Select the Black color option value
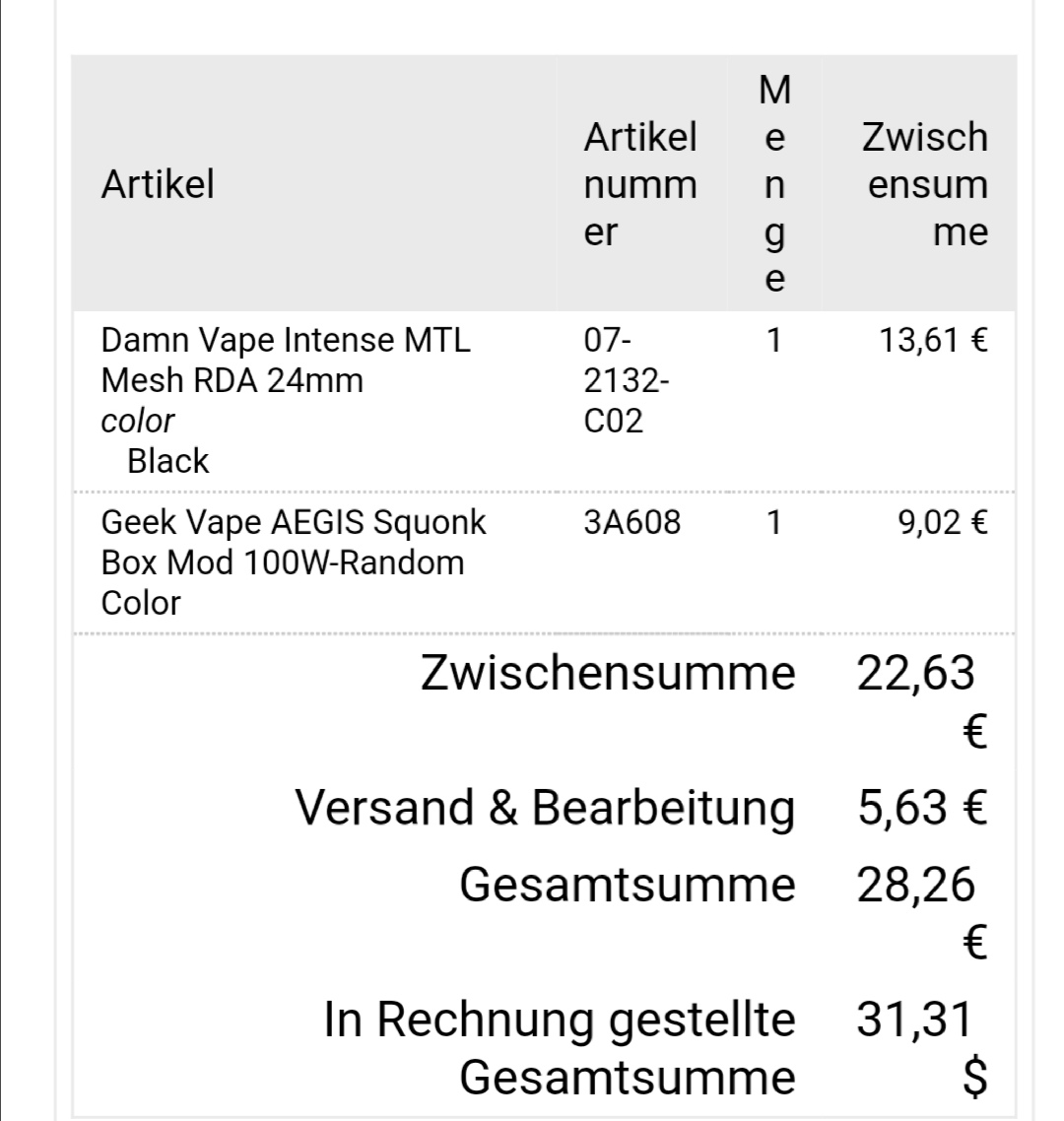The width and height of the screenshot is (1064, 1121). coord(168,461)
